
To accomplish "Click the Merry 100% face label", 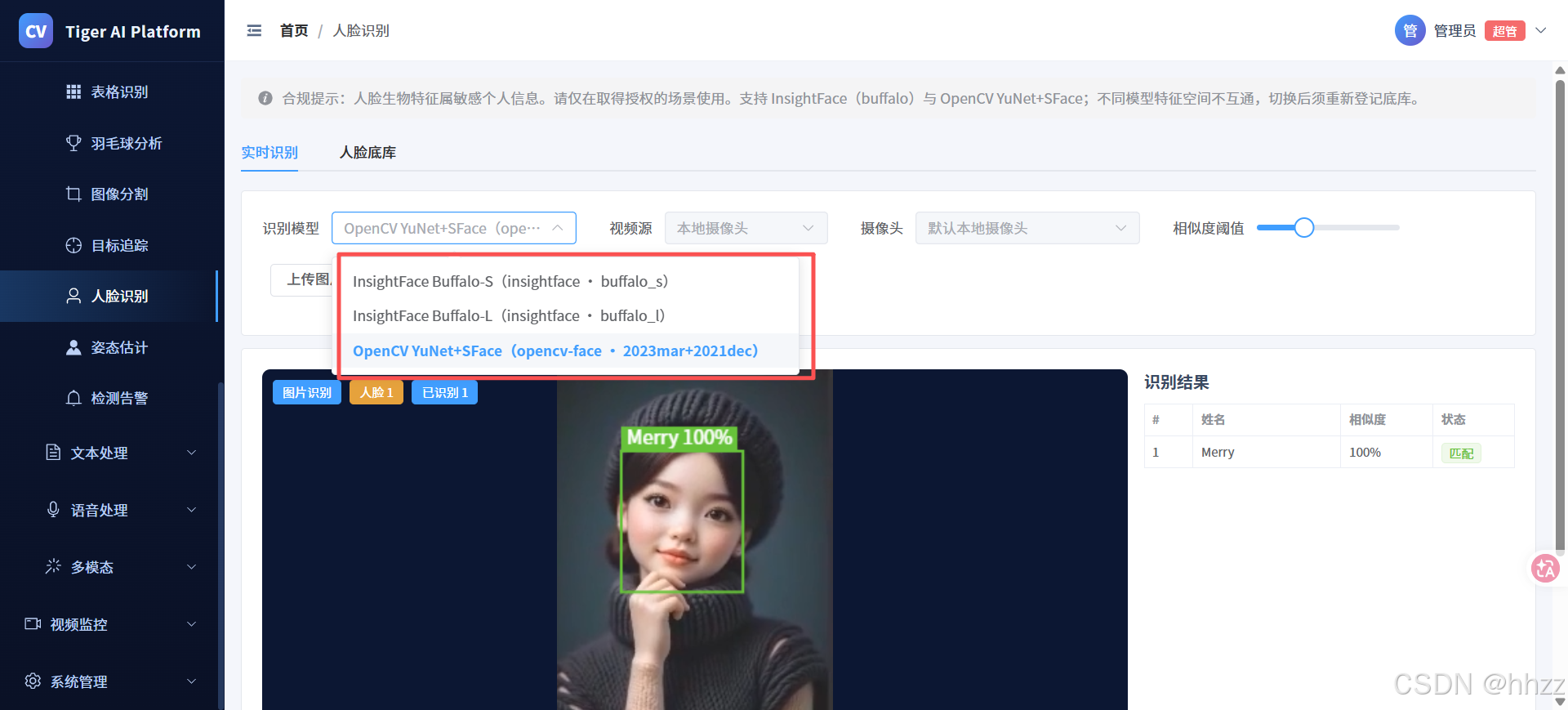I will [x=679, y=437].
